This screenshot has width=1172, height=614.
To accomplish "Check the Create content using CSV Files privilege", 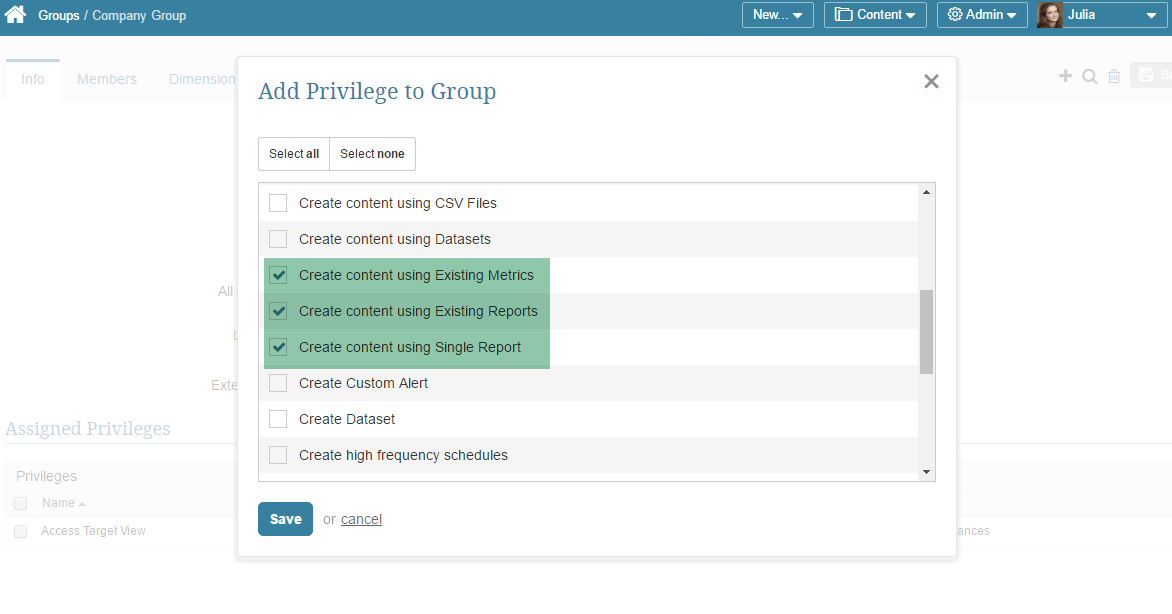I will pyautogui.click(x=277, y=203).
